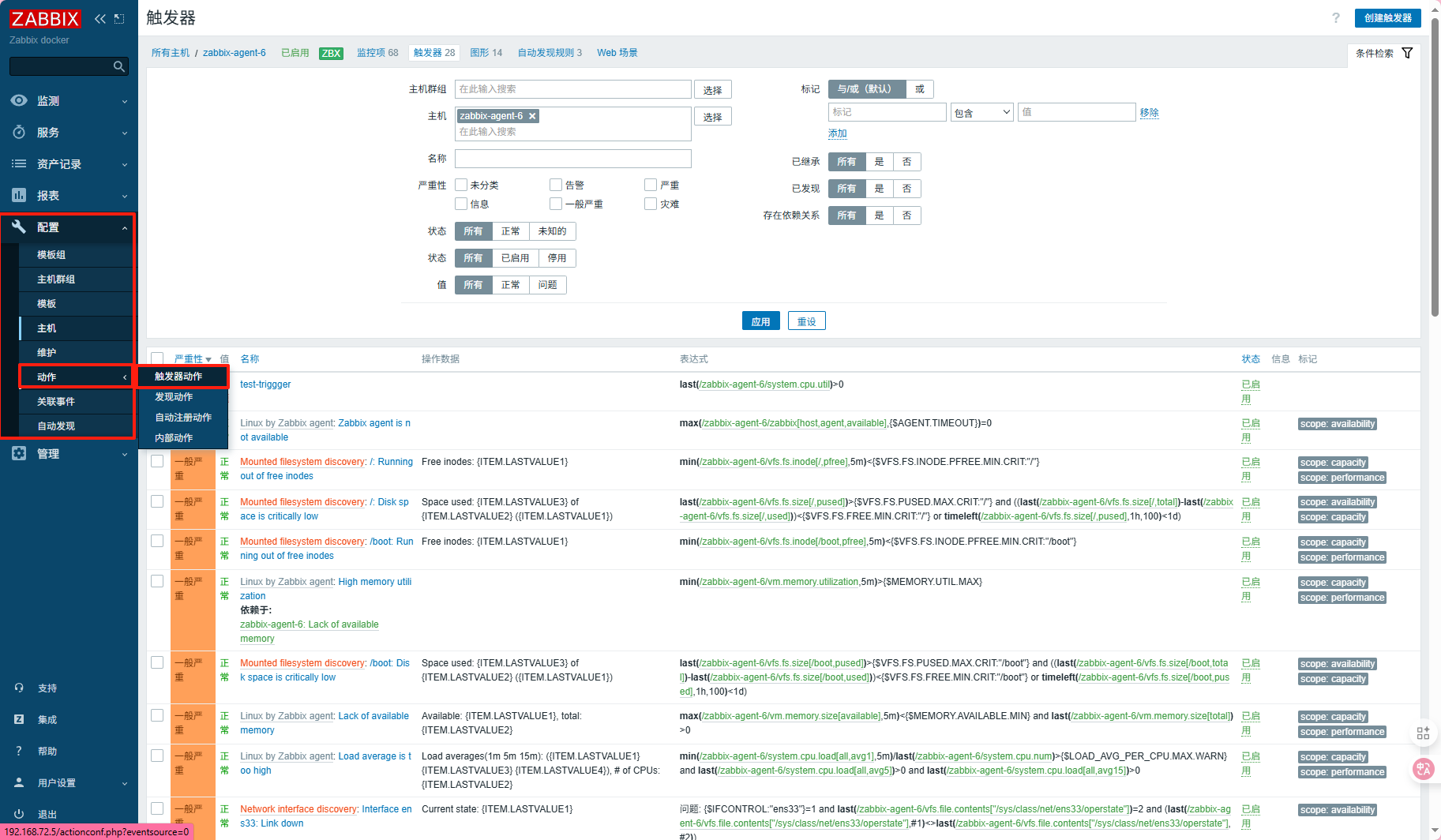Set tag mode to 或

coord(920,89)
